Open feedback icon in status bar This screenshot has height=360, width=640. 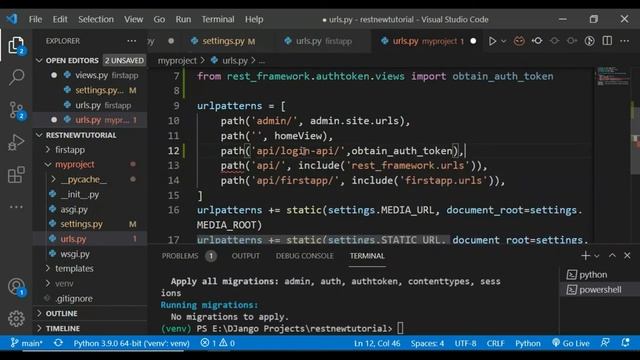click(x=605, y=343)
